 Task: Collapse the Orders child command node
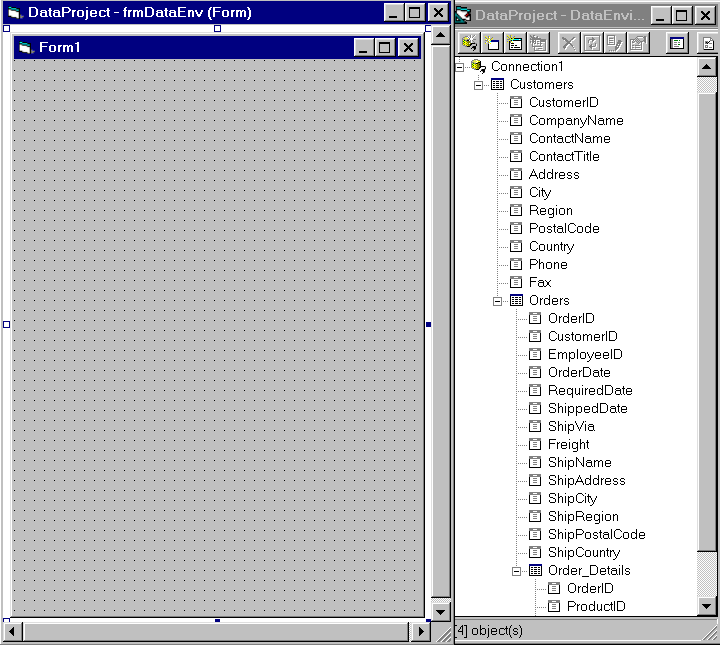point(497,301)
